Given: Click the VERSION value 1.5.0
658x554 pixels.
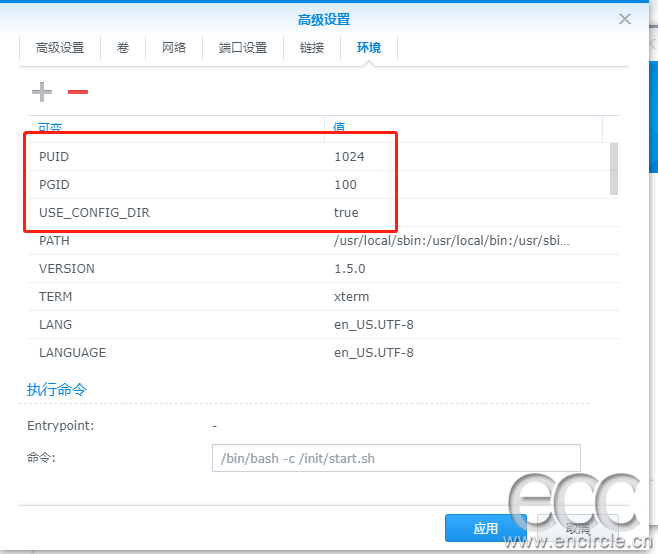Looking at the screenshot, I should pos(350,269).
